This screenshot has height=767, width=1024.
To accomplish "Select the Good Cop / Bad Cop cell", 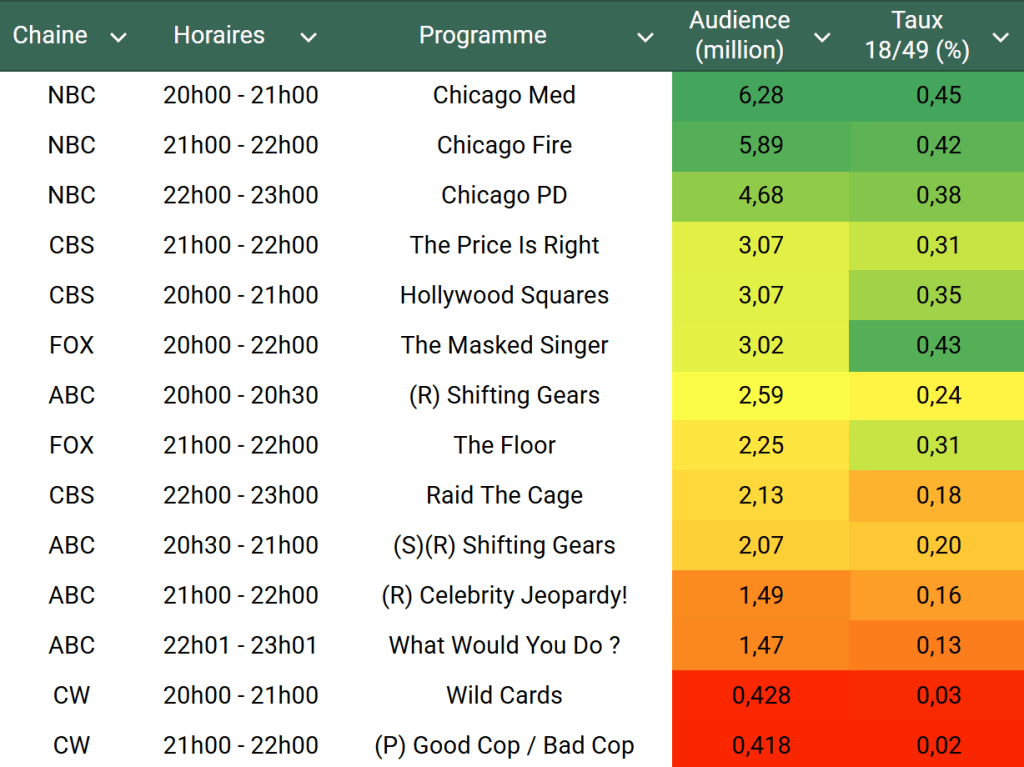I will point(504,746).
